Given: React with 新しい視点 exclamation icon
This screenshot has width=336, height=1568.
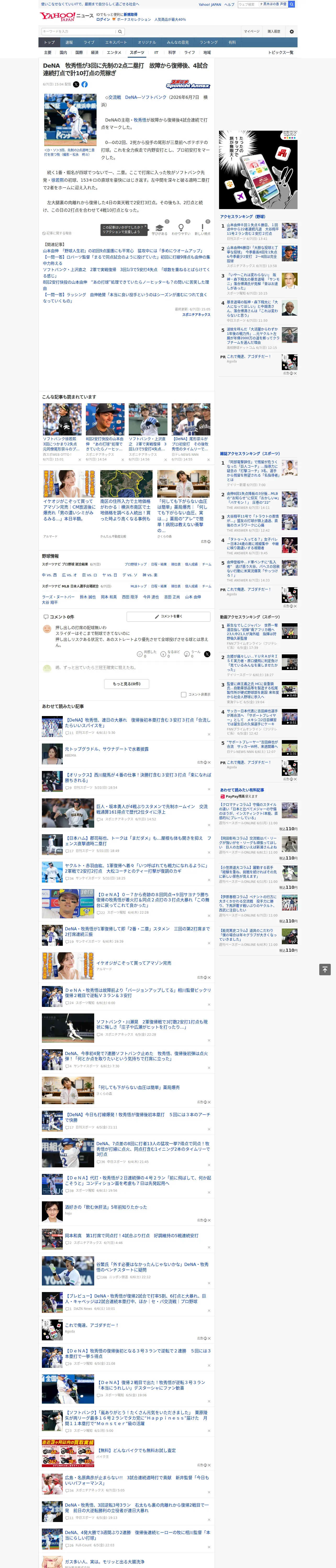Looking at the screenshot, I should coord(203,228).
